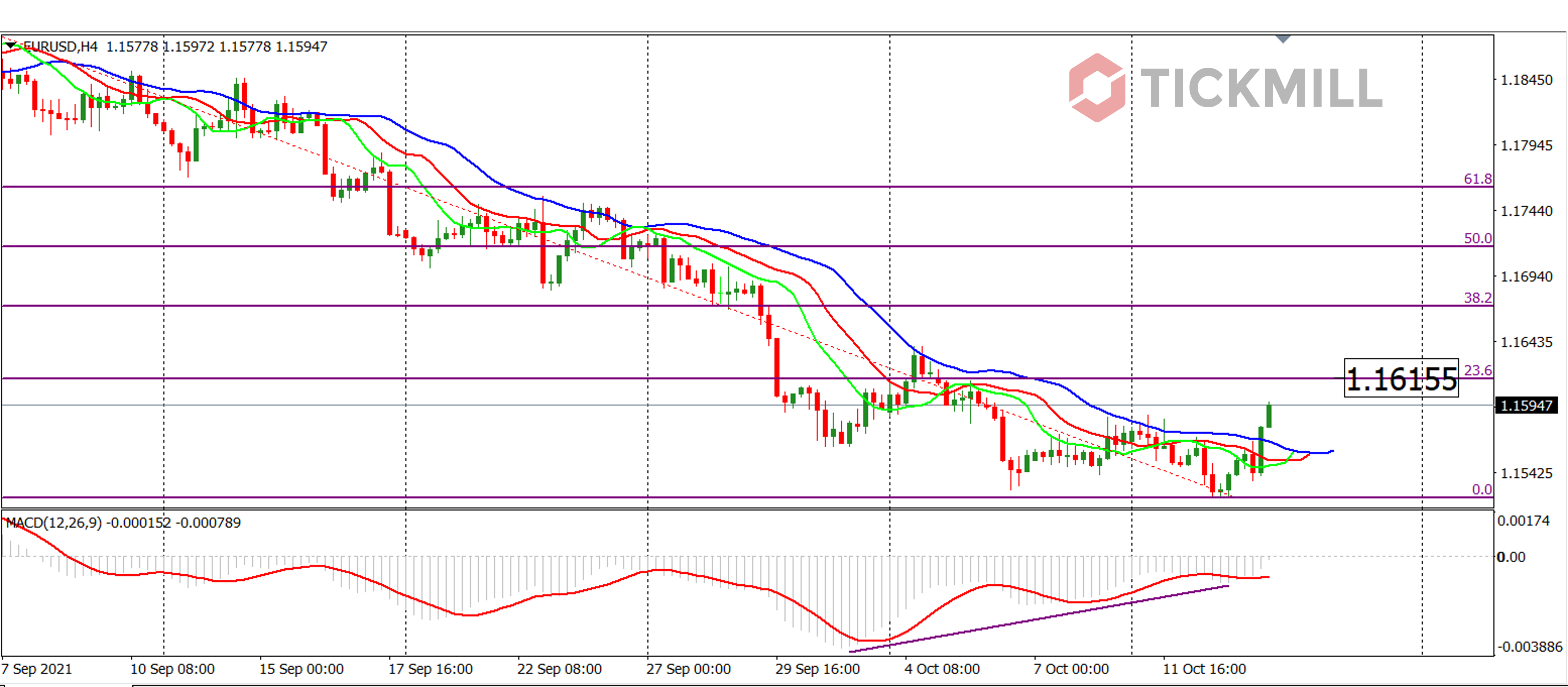The height and width of the screenshot is (687, 1568).
Task: Click 1.17440 on the price axis
Action: [1527, 211]
